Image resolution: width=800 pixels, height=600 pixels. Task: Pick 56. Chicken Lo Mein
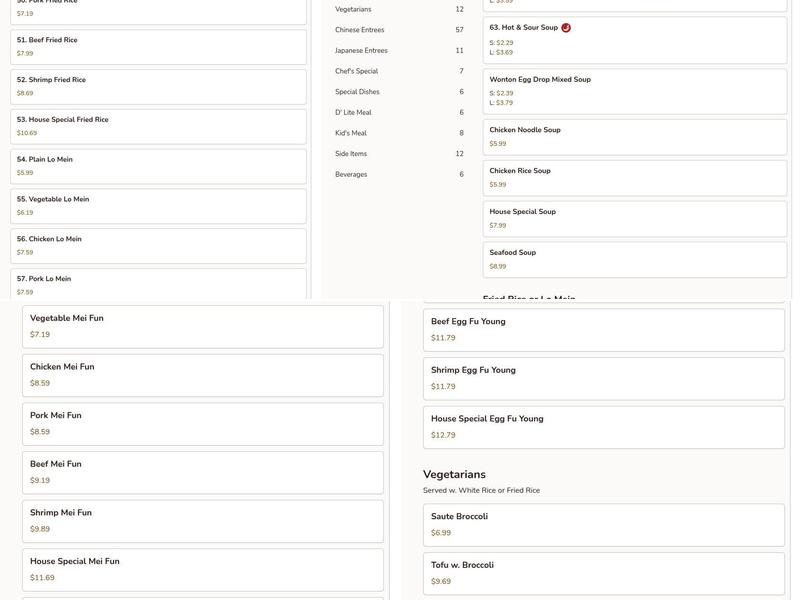click(x=158, y=245)
